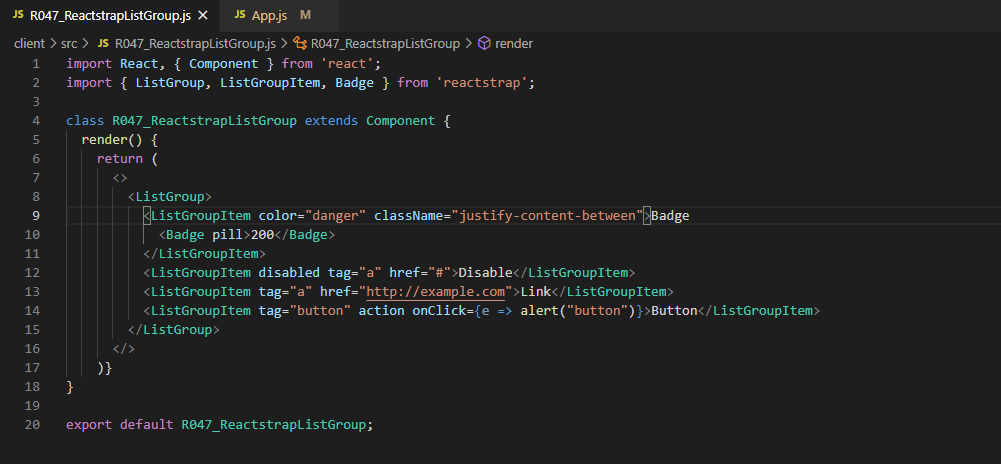Click the 'return' keyword on line 6
Viewport: 1001px width, 464px height.
tap(120, 159)
